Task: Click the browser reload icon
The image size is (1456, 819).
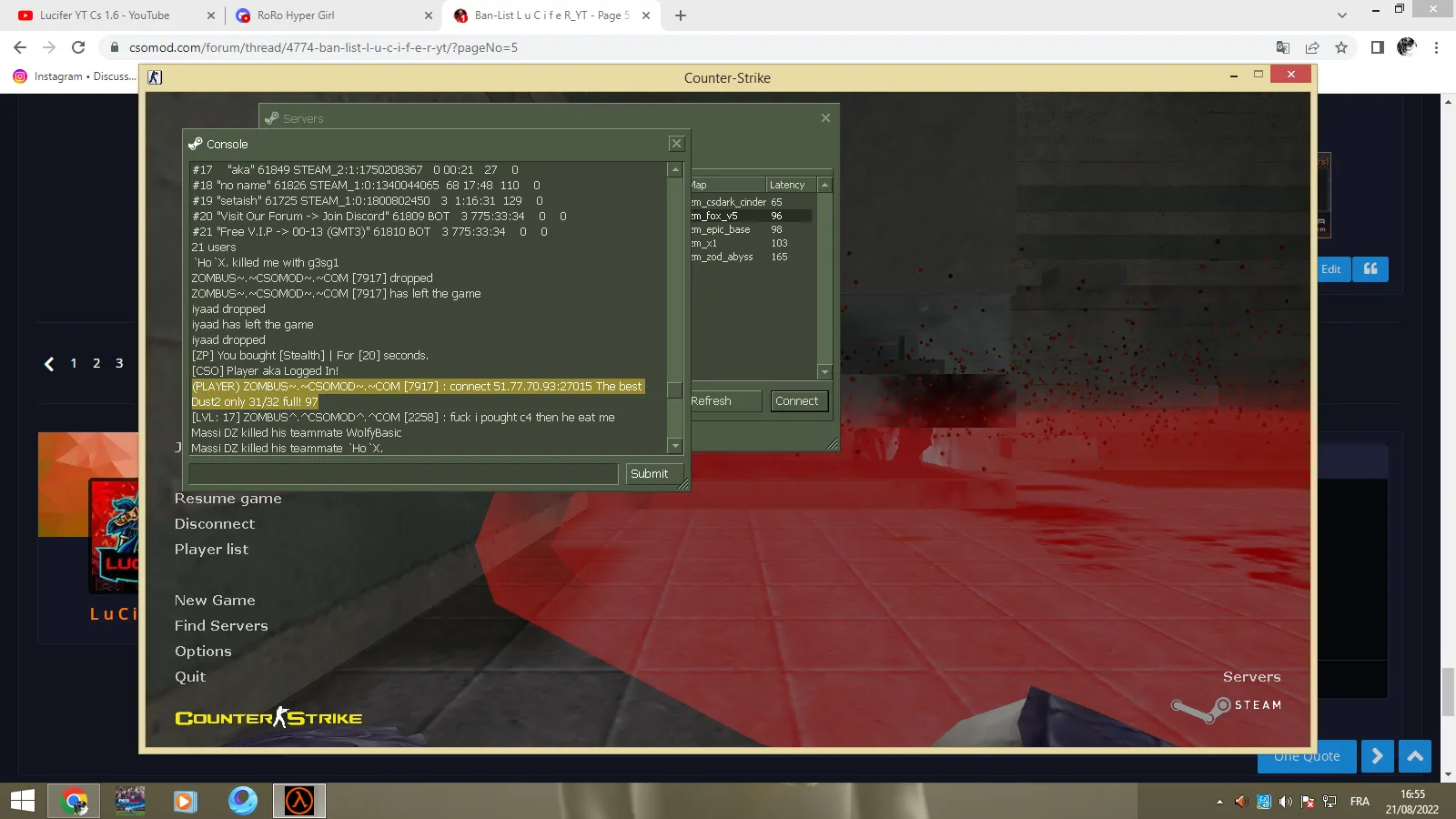Action: 78,47
